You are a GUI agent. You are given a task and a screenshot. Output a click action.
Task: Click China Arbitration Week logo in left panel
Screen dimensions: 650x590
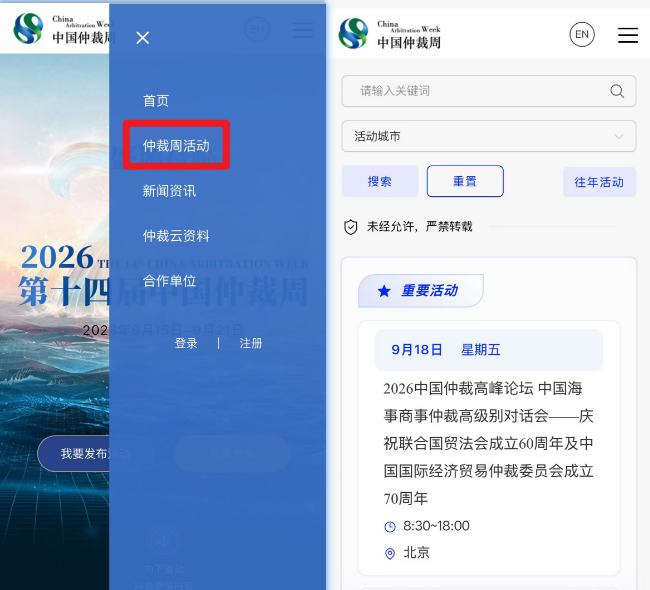(62, 28)
